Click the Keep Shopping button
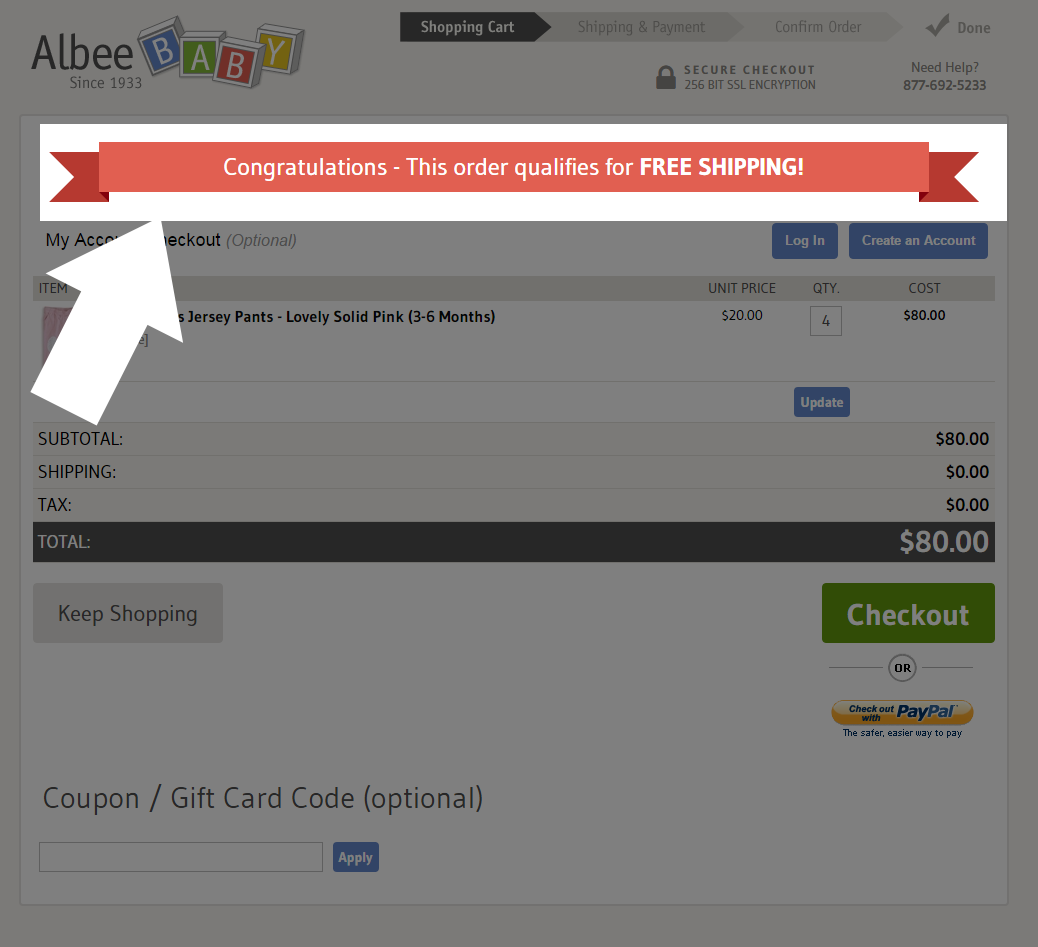1038x947 pixels. click(x=128, y=613)
